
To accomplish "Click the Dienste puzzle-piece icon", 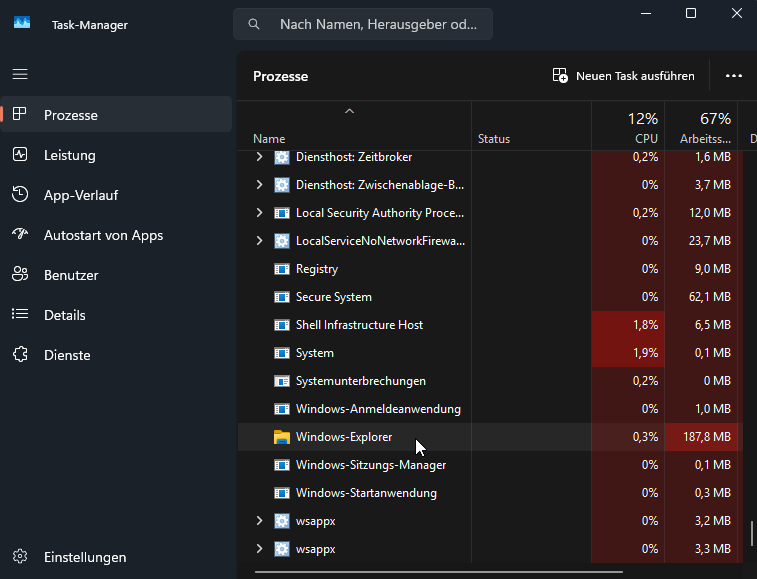I will pos(20,354).
